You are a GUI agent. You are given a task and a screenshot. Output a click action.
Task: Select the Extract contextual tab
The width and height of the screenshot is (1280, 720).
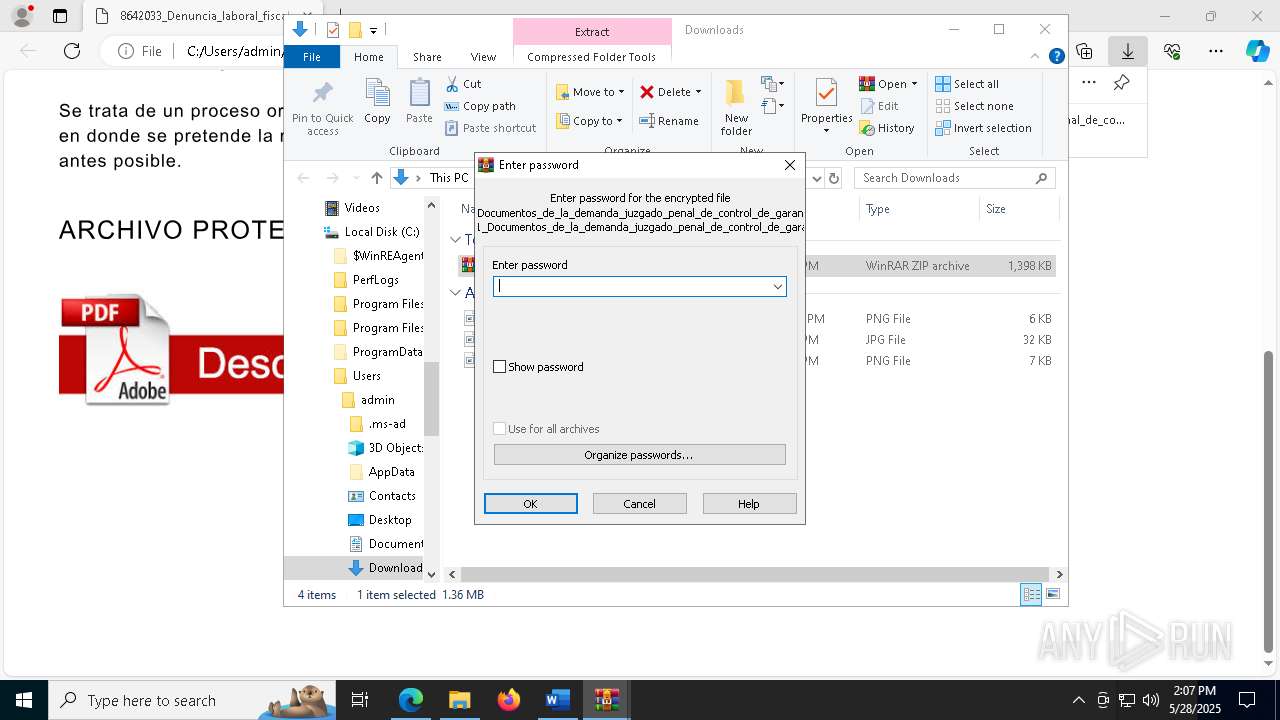click(x=592, y=31)
